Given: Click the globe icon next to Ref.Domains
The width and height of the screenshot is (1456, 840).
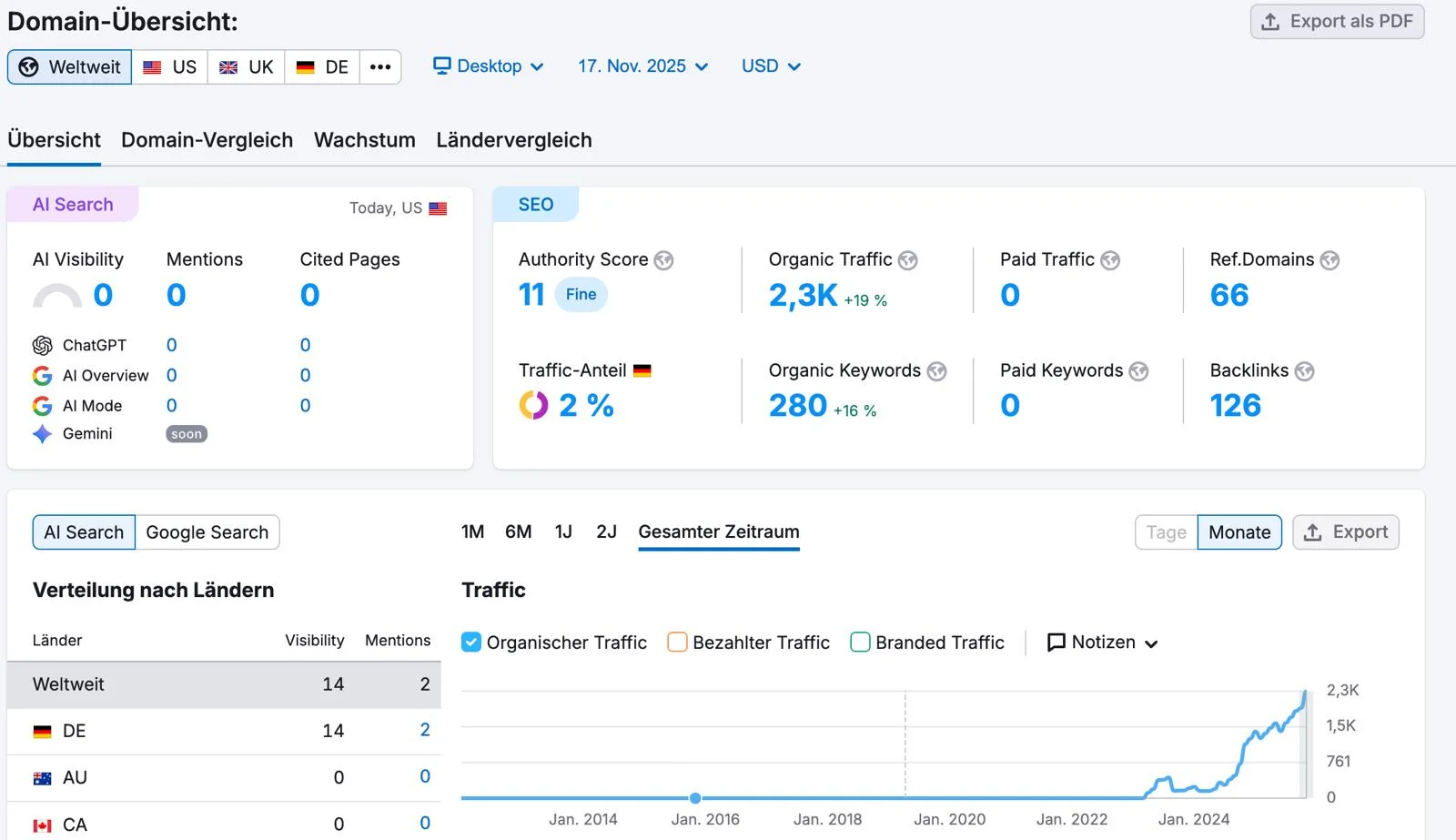Looking at the screenshot, I should pos(1330,261).
